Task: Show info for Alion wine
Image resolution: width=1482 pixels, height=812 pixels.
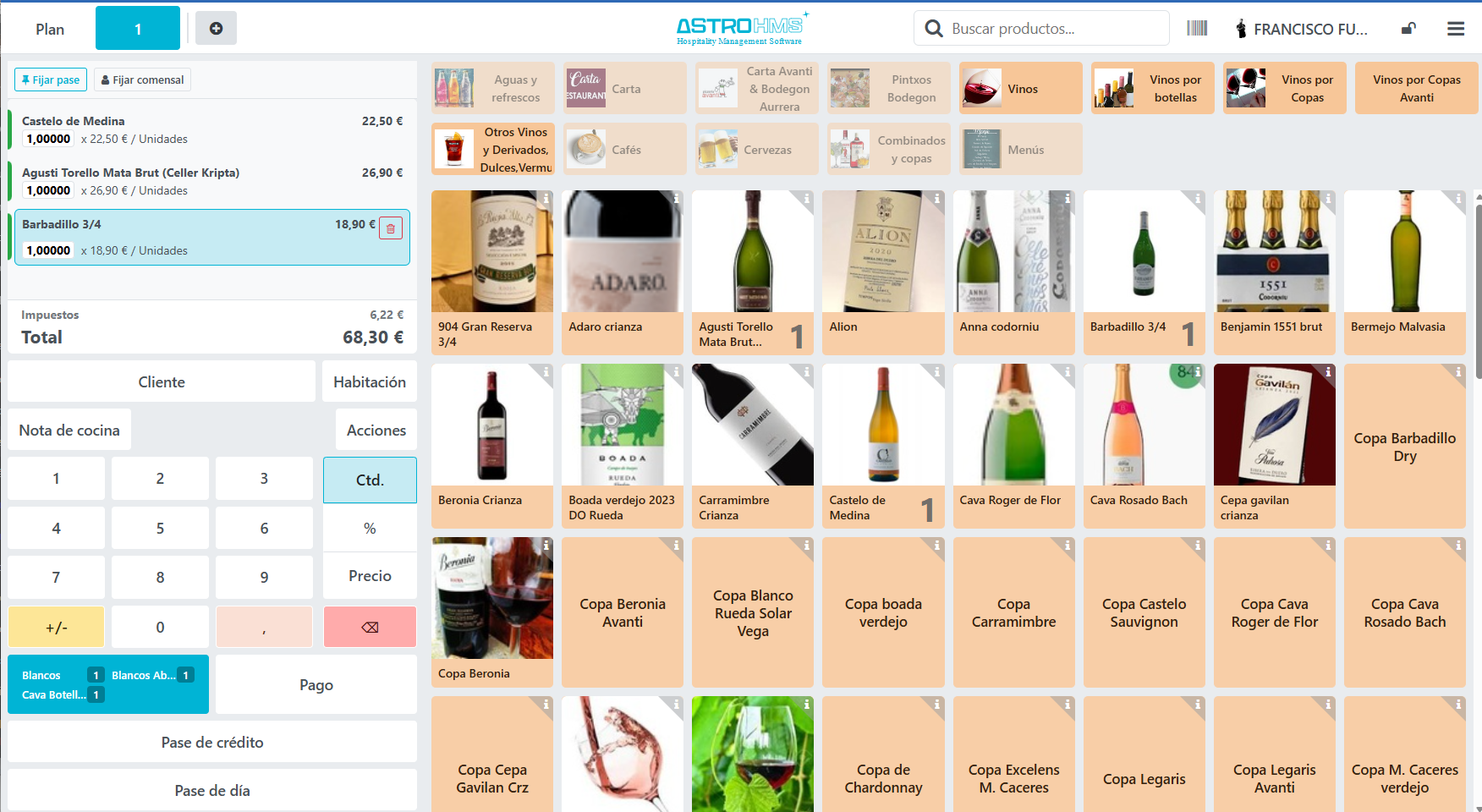Action: [x=937, y=198]
